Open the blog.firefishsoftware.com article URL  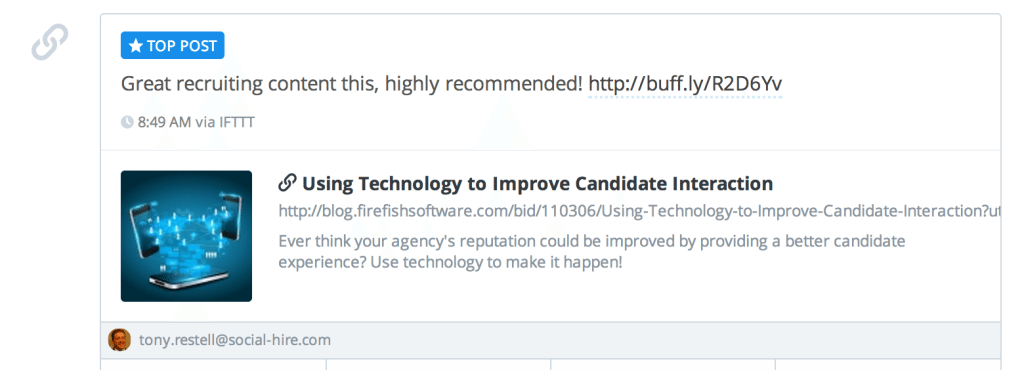(639, 211)
